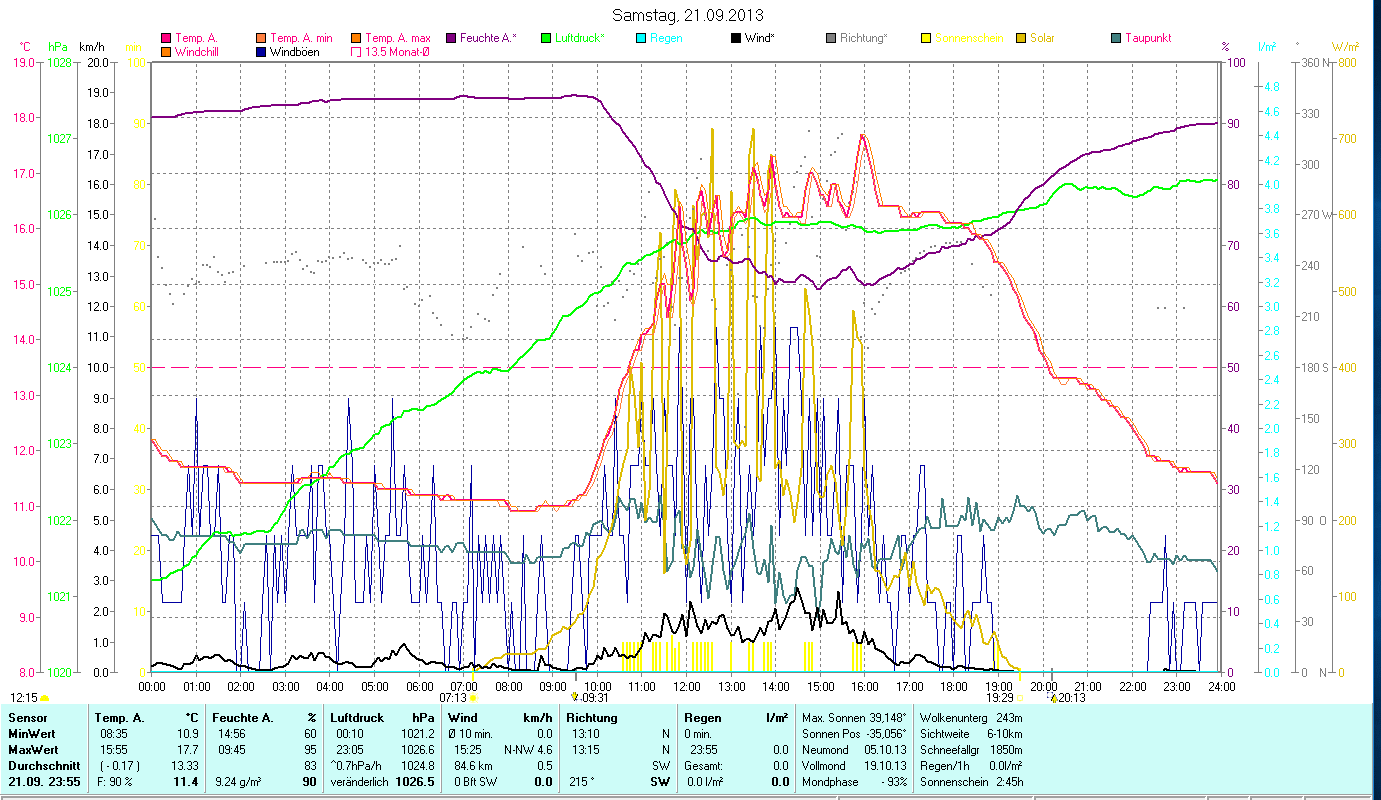This screenshot has width=1381, height=800.
Task: Click the 'Mondphase' entry
Action: coord(853,781)
